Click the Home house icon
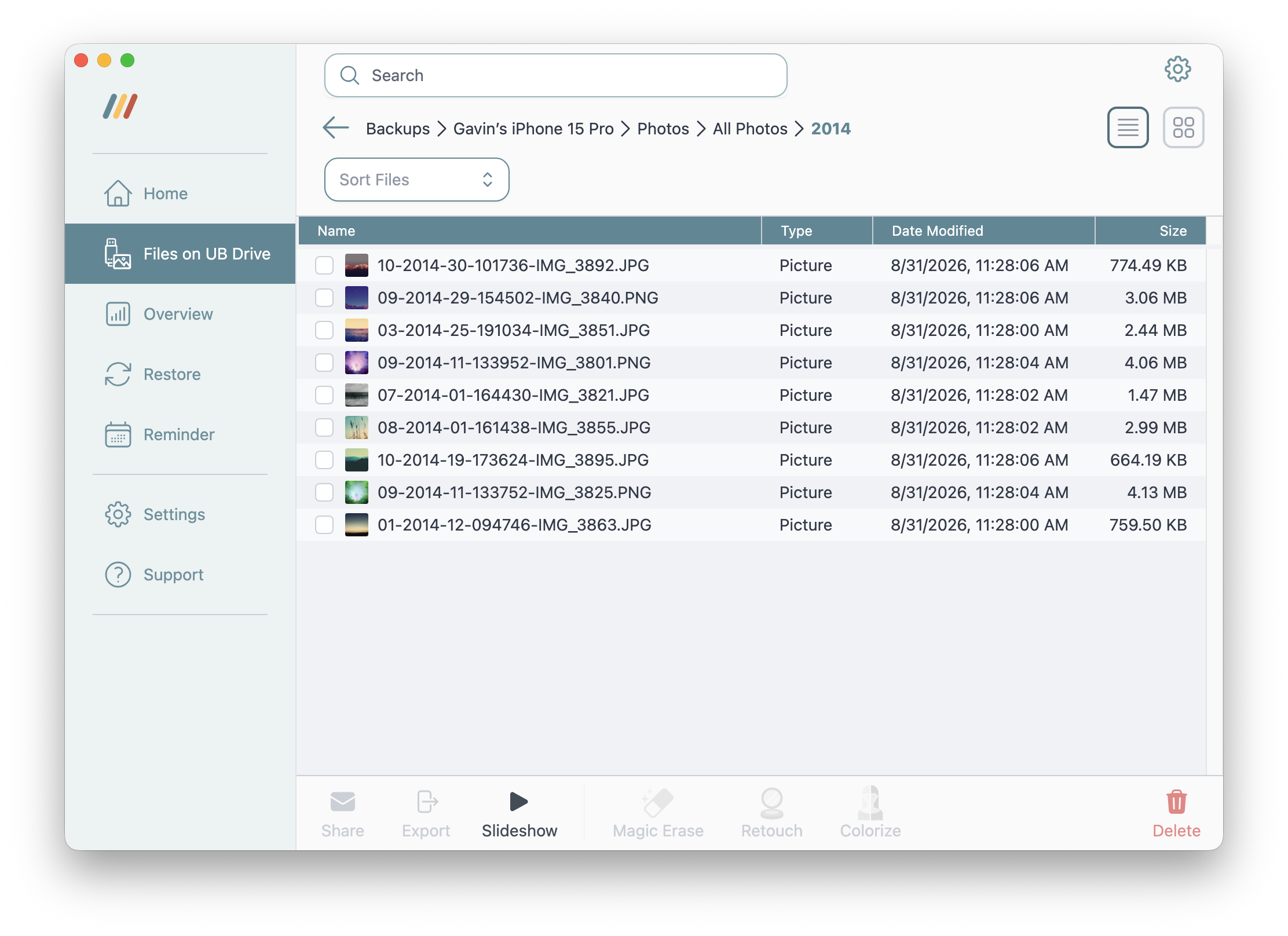1288x936 pixels. [x=118, y=193]
